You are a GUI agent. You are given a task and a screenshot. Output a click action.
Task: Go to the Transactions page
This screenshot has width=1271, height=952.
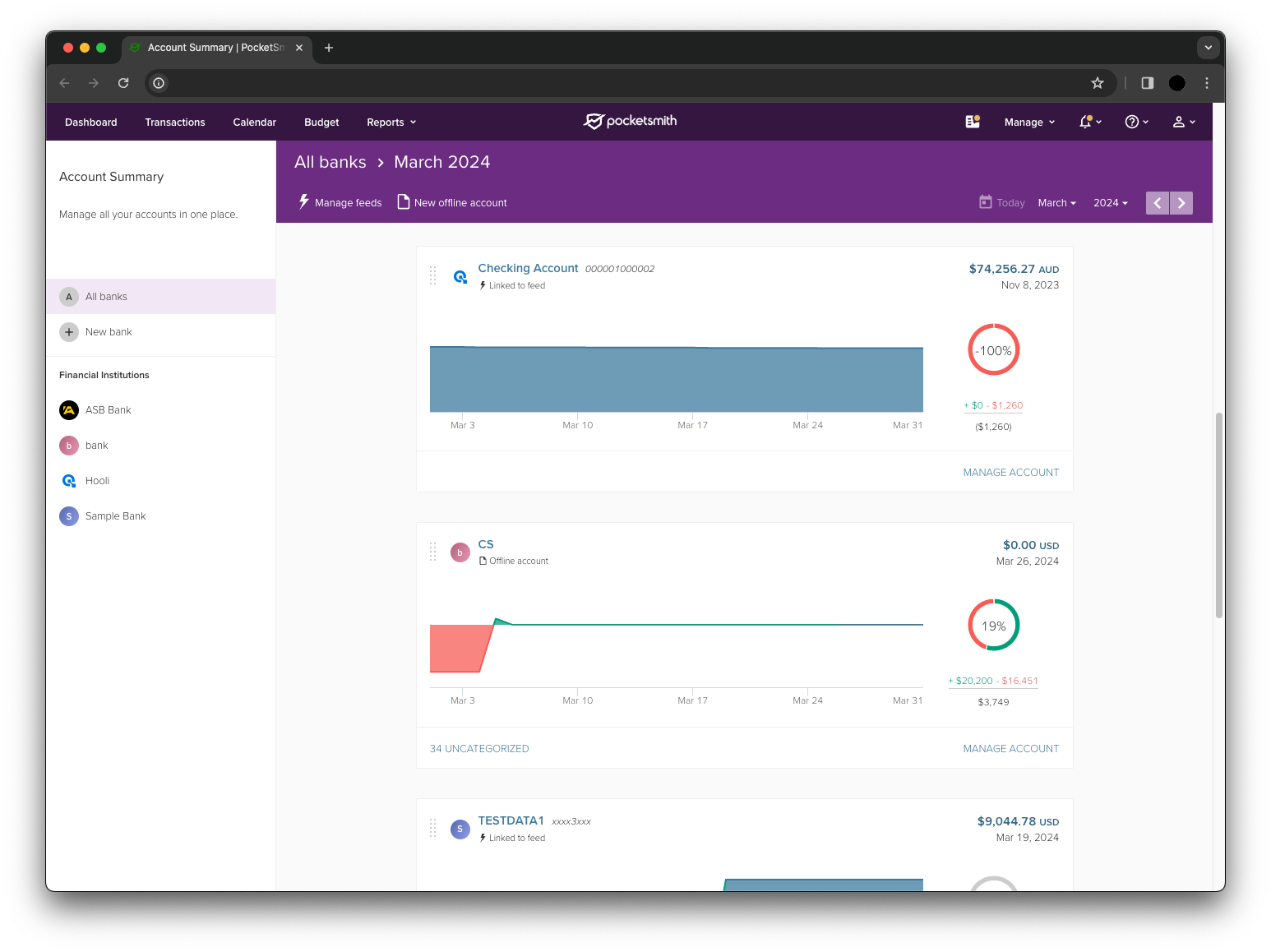[175, 122]
